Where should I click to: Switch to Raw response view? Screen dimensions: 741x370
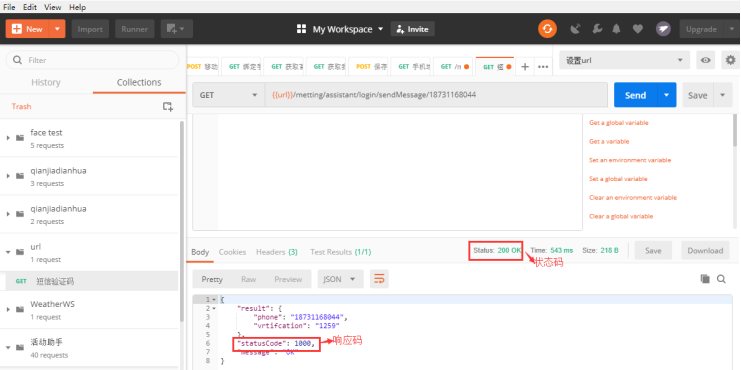pos(249,279)
